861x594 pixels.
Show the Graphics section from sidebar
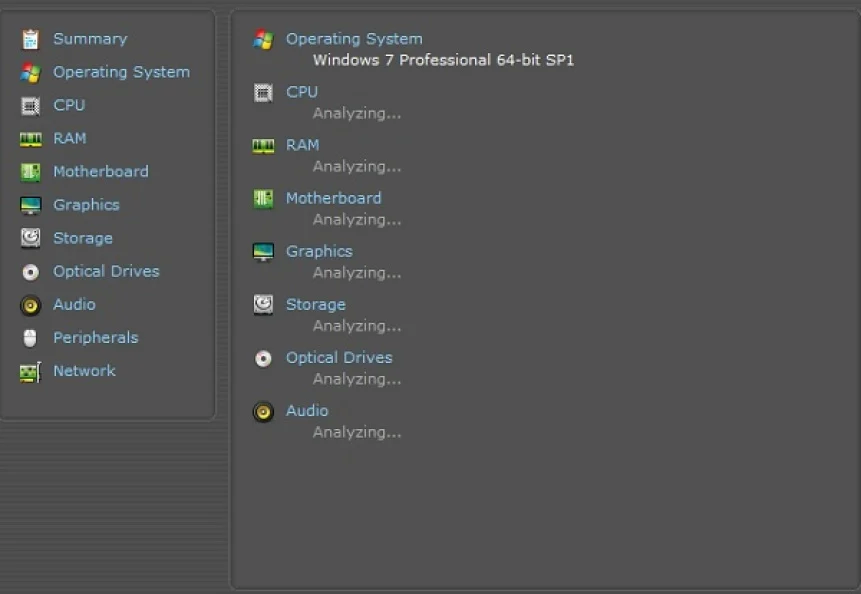pyautogui.click(x=86, y=205)
